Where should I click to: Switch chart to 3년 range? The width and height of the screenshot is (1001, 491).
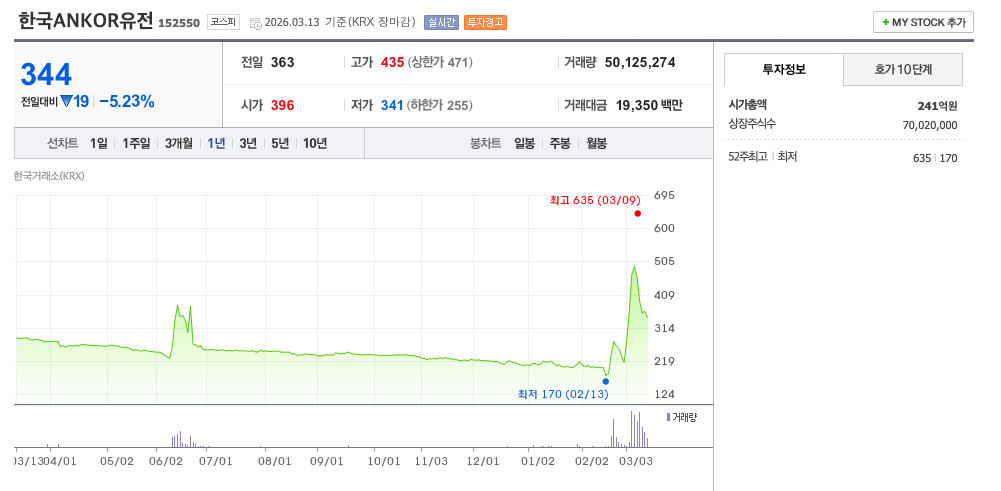(x=248, y=143)
